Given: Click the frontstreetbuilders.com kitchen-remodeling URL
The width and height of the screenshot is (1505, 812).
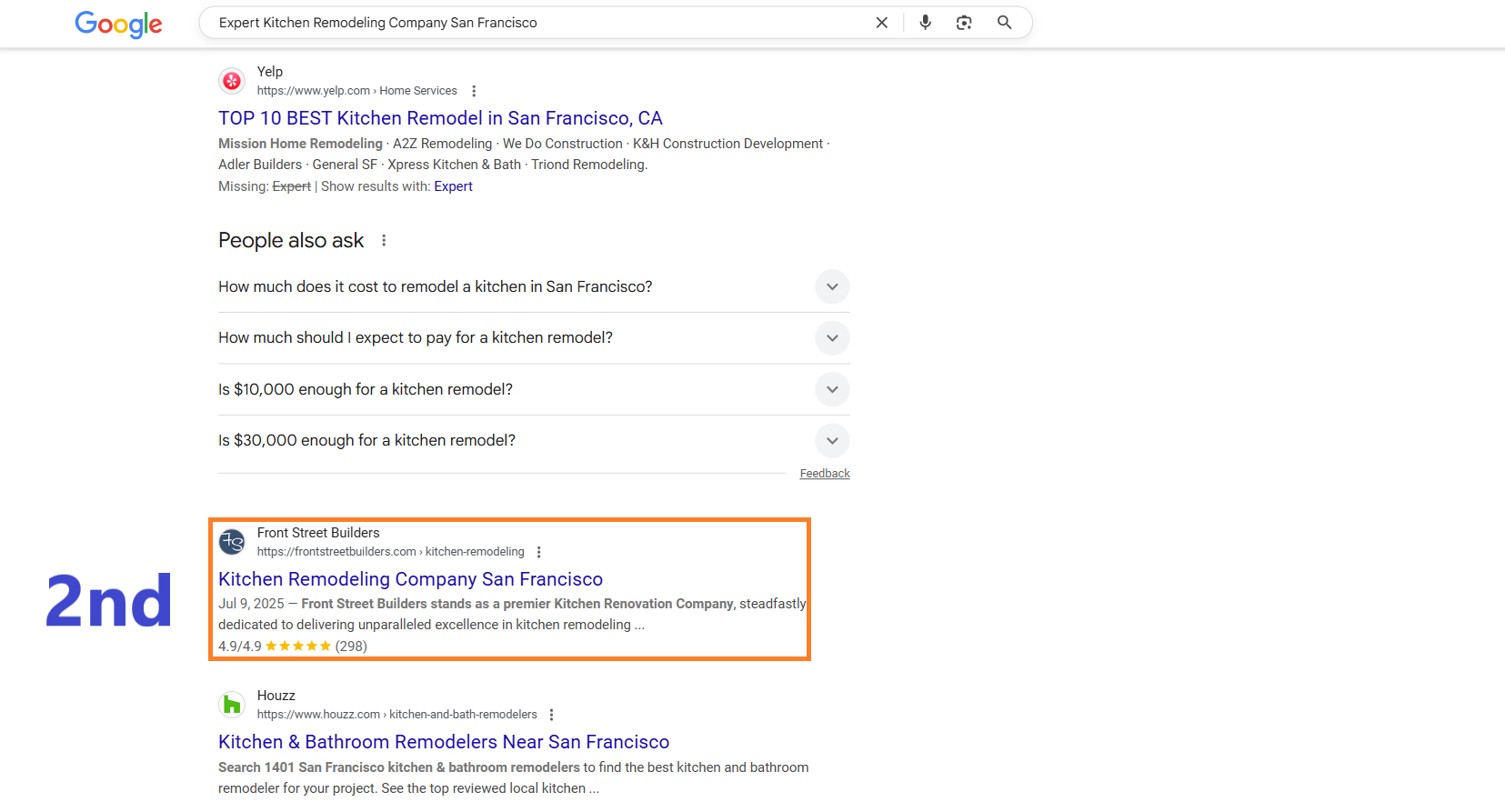Looking at the screenshot, I should (x=390, y=552).
